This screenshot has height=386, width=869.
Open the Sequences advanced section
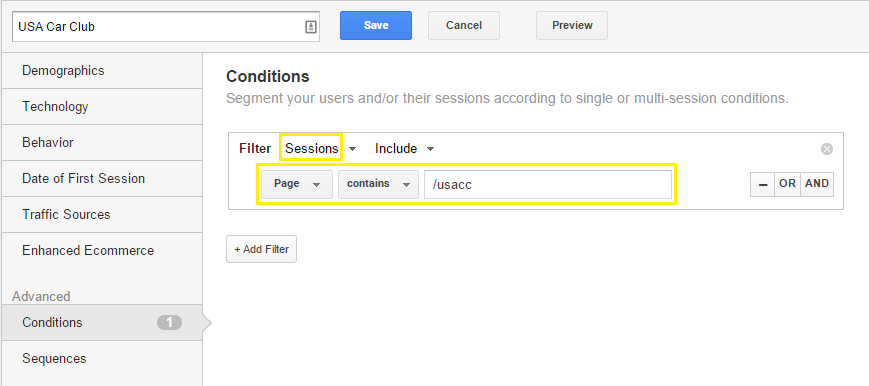click(x=102, y=358)
